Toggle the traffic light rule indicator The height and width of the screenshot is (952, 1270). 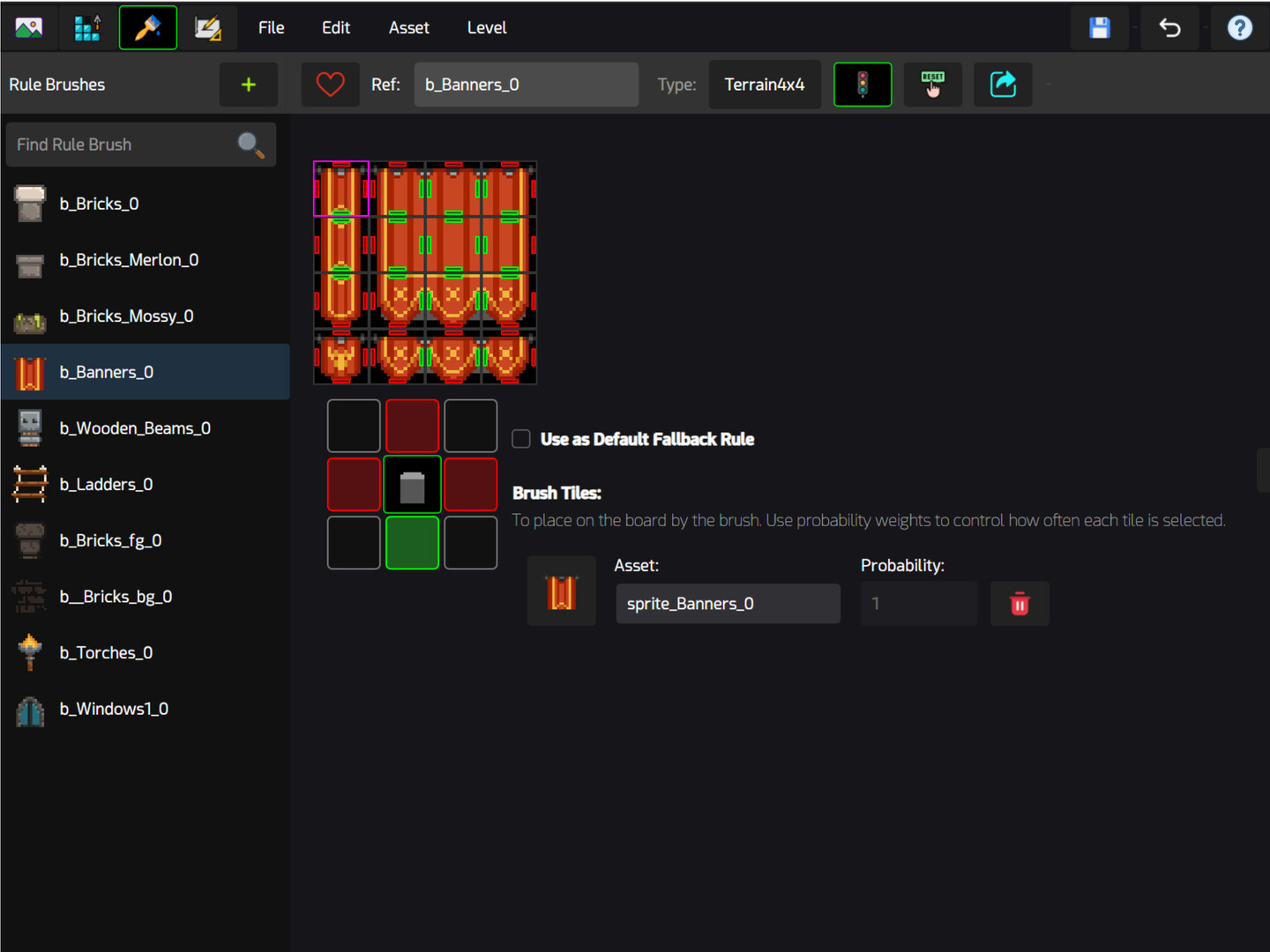point(863,85)
